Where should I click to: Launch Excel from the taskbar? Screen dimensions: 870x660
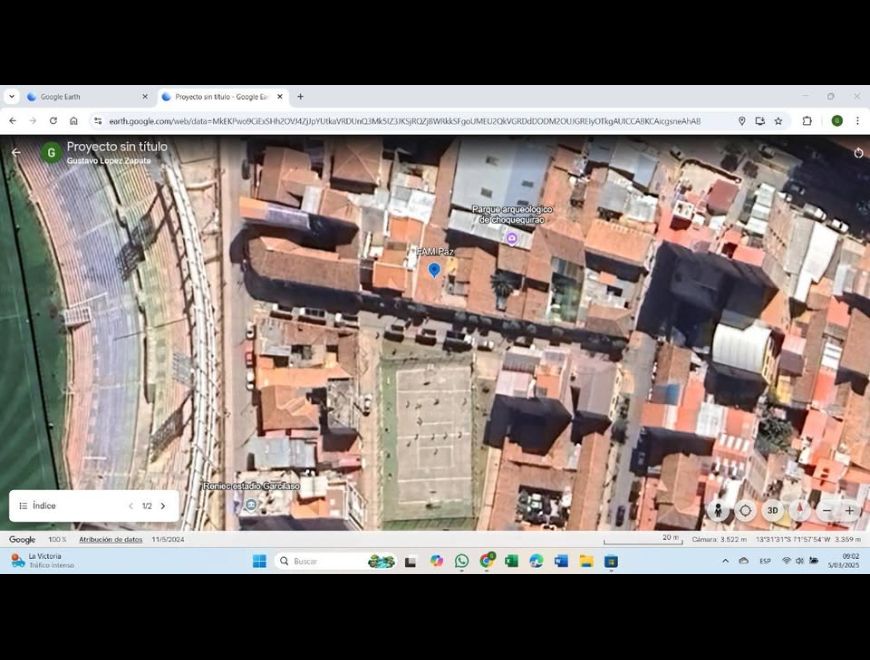[x=512, y=561]
